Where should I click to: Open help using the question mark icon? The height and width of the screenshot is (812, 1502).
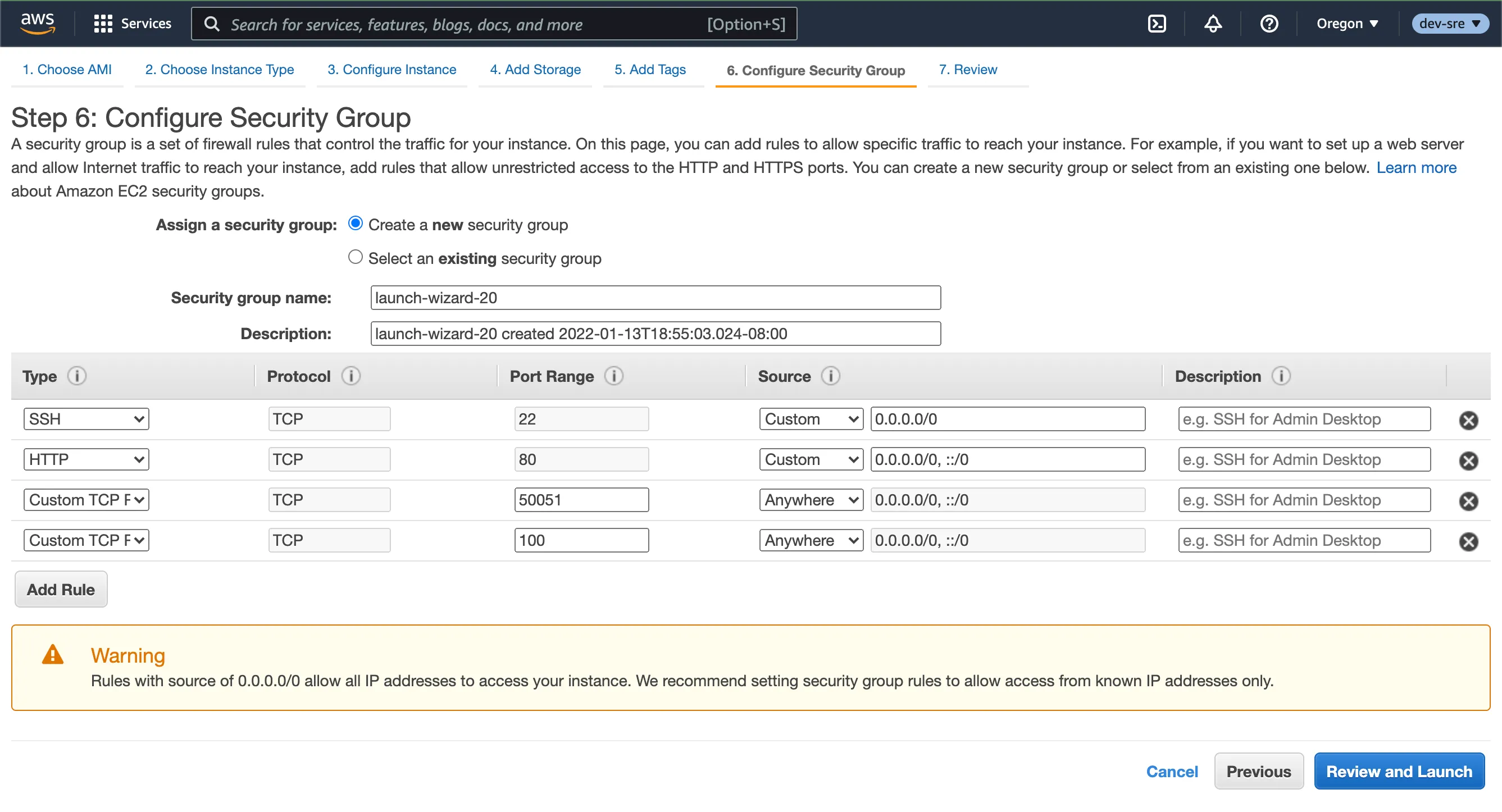[1269, 24]
